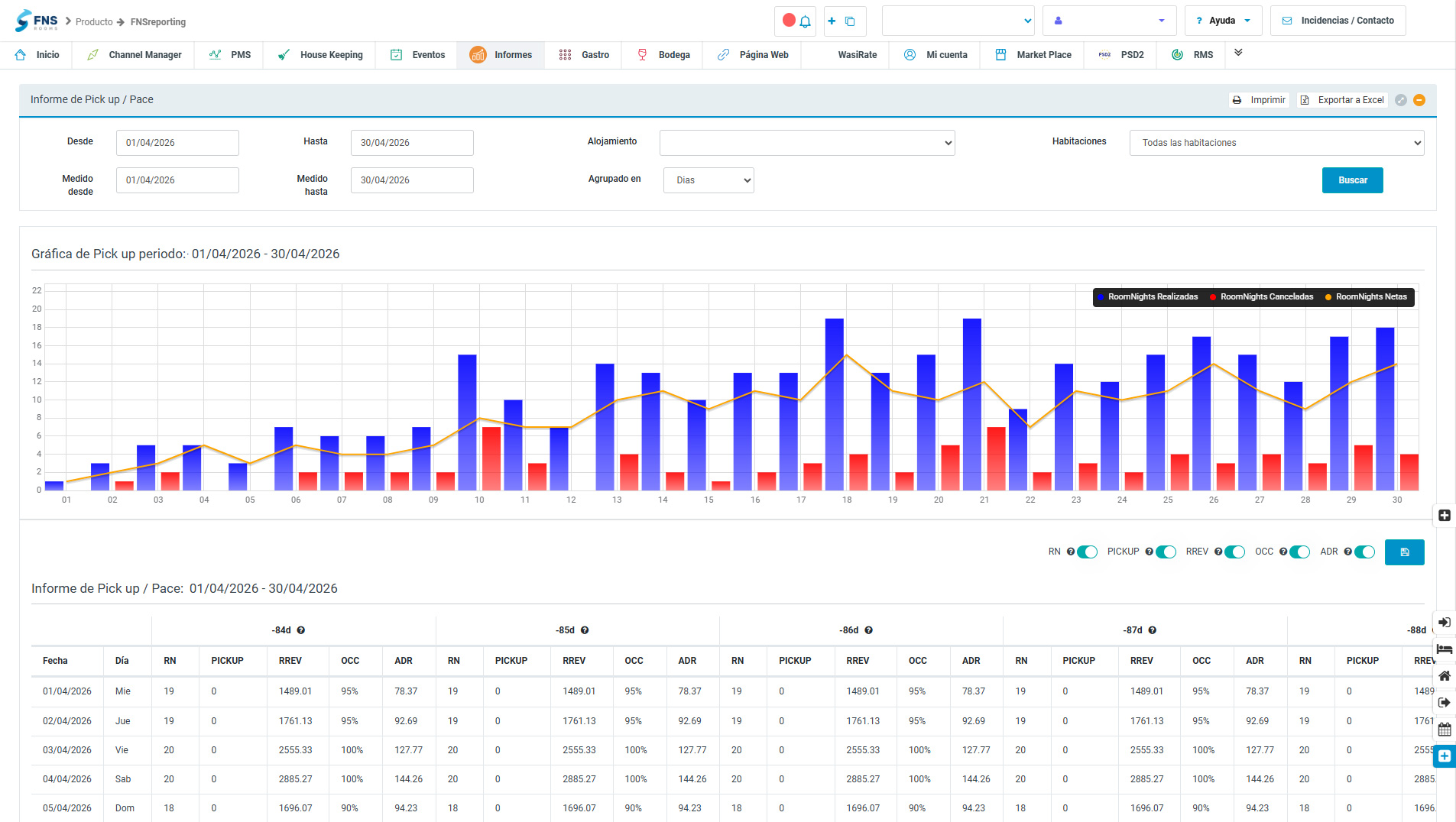Click the red record status icon
Screen dimensions: 1456x822
[789, 21]
